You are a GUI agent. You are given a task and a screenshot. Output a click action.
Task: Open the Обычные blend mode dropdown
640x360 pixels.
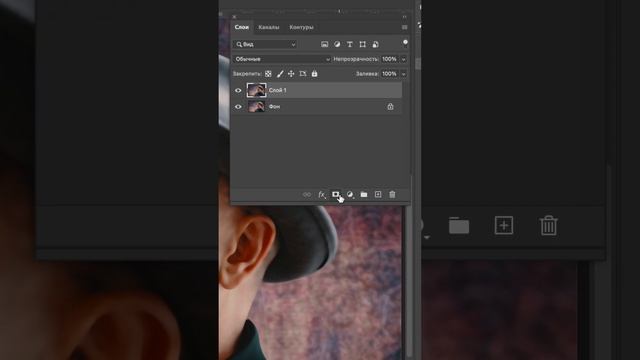(282, 59)
